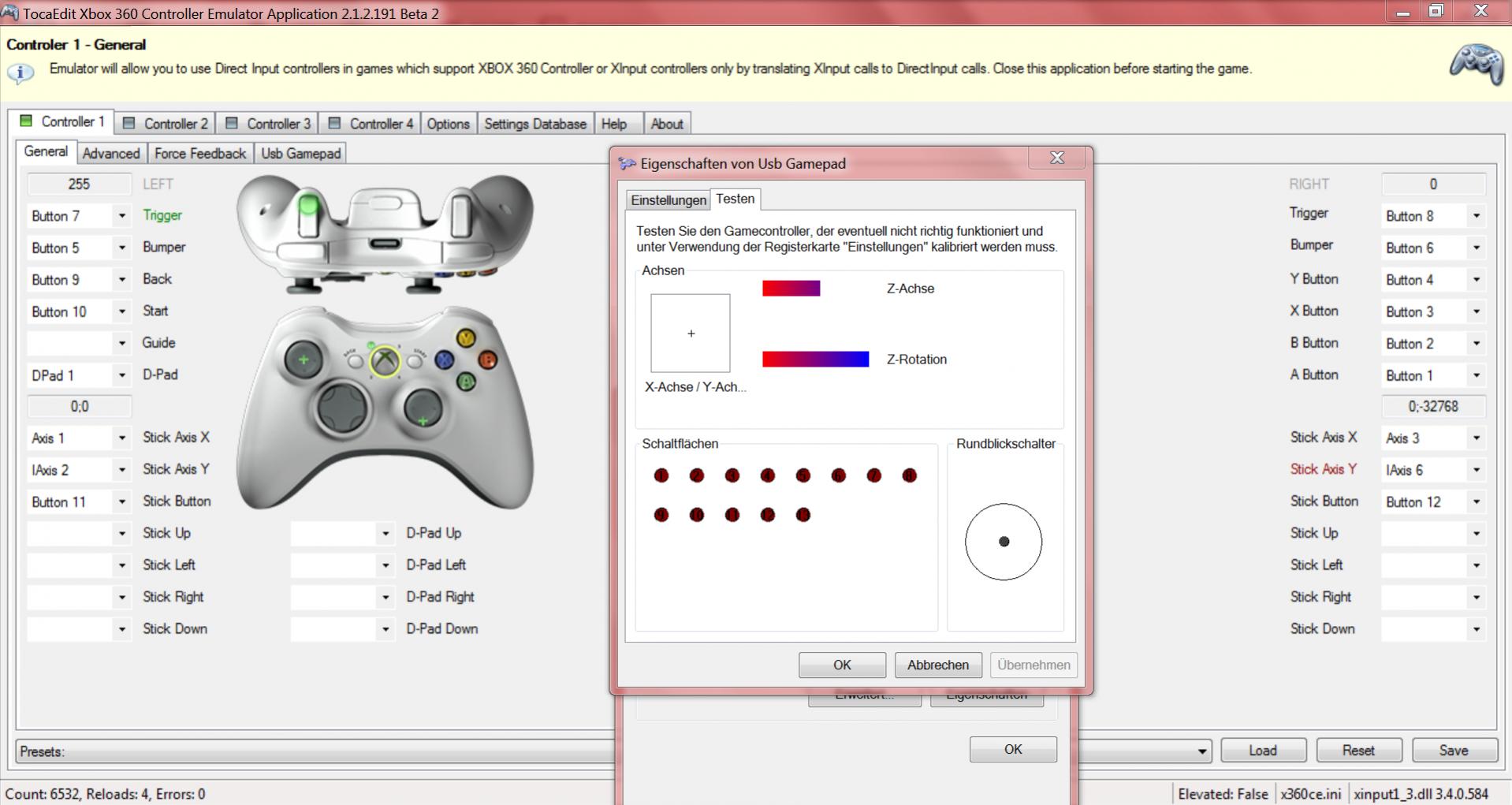
Task: Click the Load preset button
Action: (1263, 751)
